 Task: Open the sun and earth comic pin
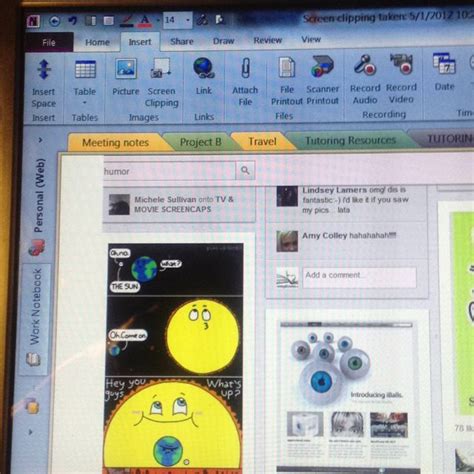pos(174,358)
